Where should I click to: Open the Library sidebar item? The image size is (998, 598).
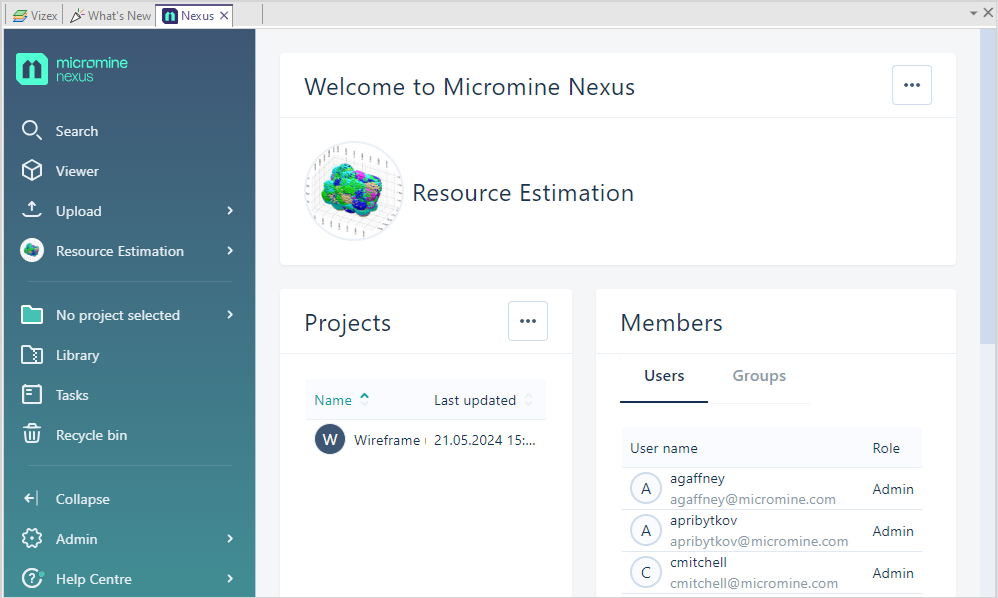click(78, 355)
